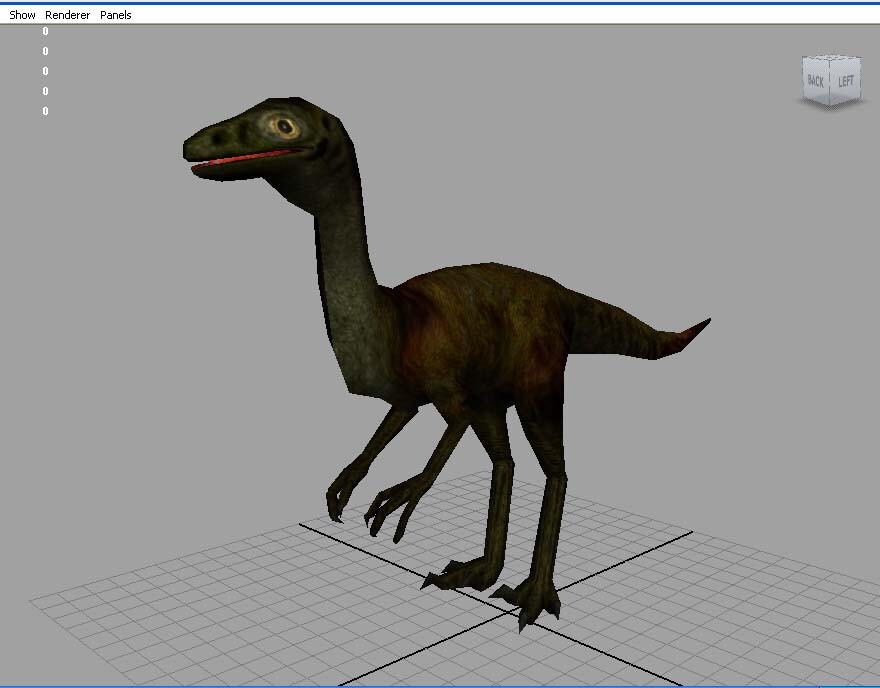Image resolution: width=880 pixels, height=688 pixels.
Task: Click the LEFT face of the ViewCube
Action: click(846, 79)
